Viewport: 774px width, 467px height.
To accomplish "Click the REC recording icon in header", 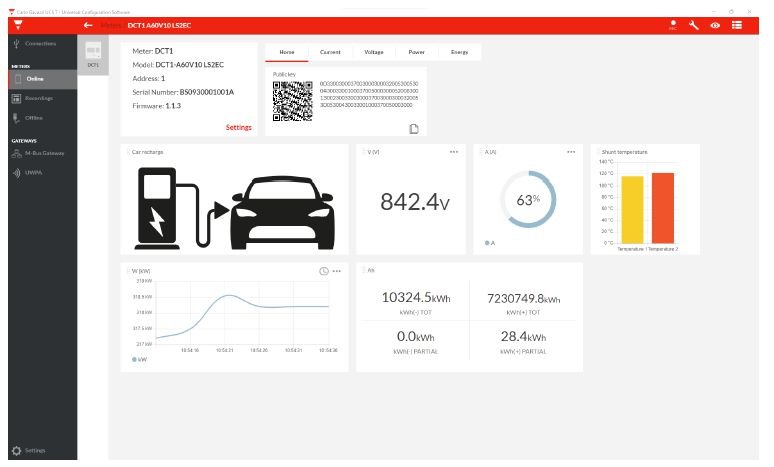I will [673, 24].
